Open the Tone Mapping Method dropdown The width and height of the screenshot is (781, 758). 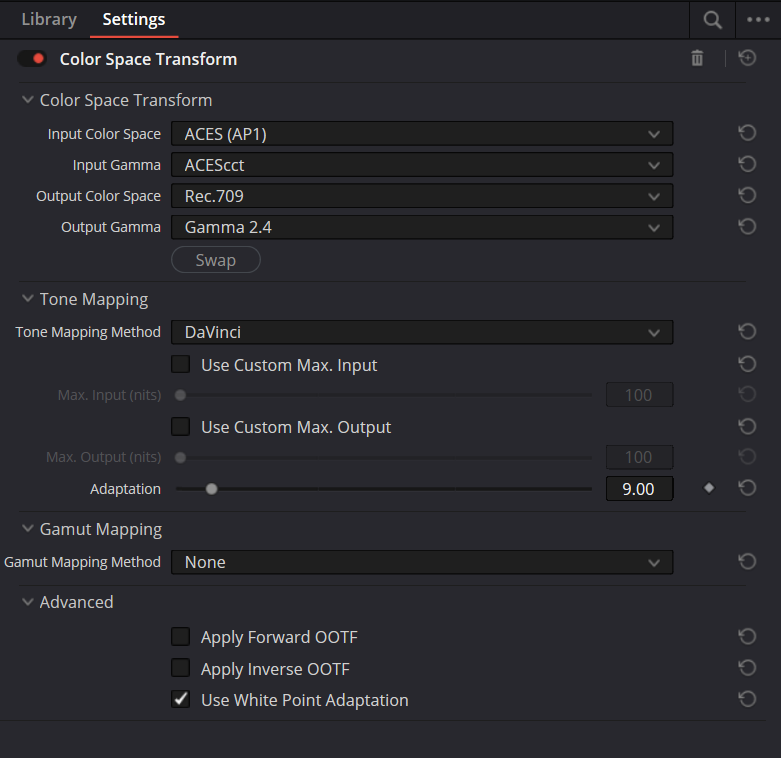coord(422,332)
